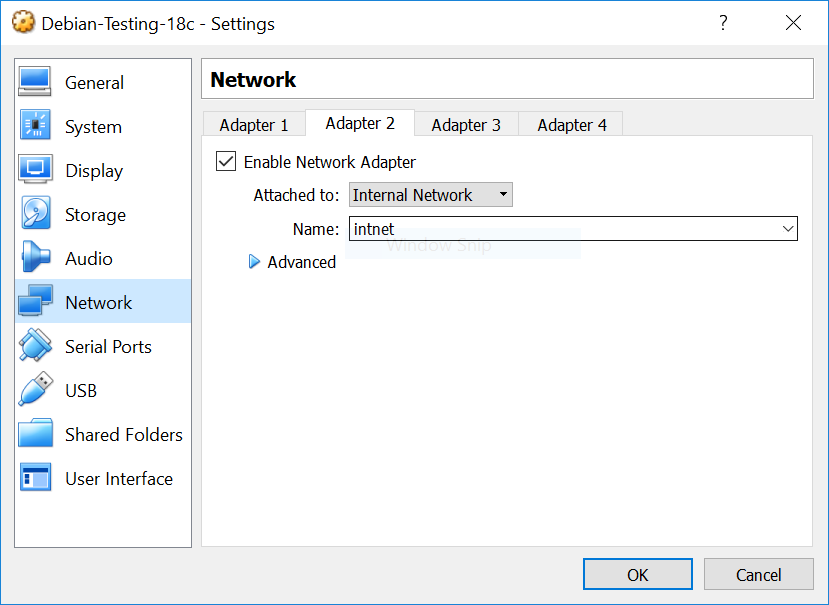The image size is (829, 605).
Task: Switch to the Adapter 3 tab
Action: [x=466, y=125]
